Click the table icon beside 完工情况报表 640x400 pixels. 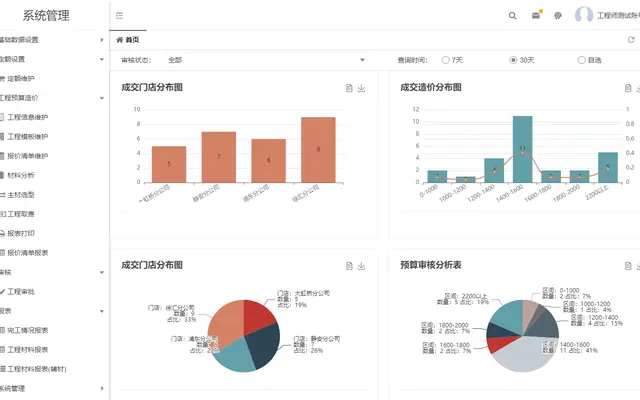2,330
